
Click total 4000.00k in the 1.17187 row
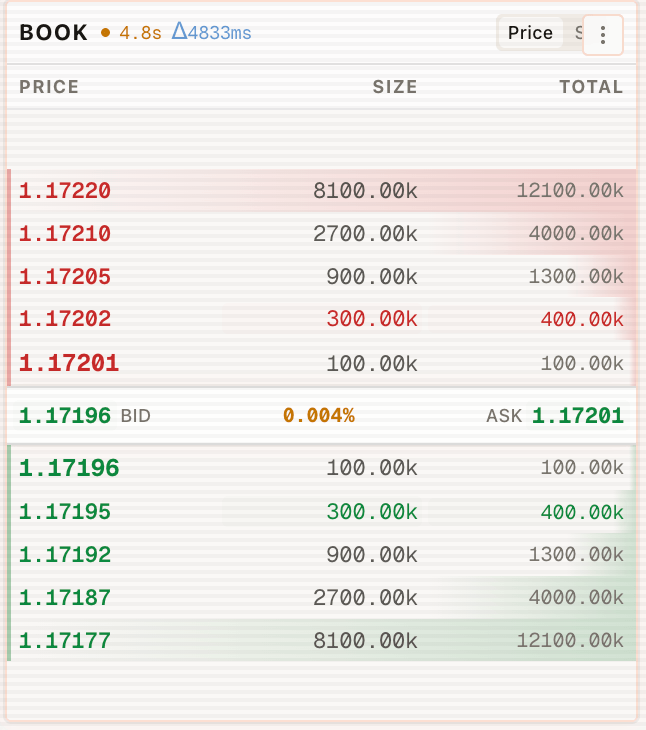pyautogui.click(x=576, y=598)
